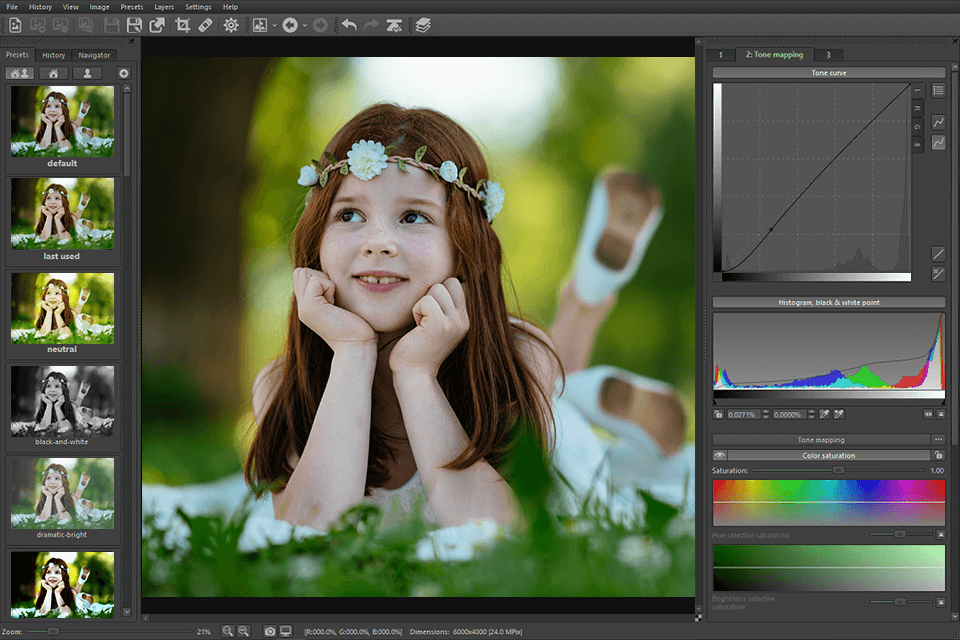
Task: Click the Export image icon
Action: (157, 25)
